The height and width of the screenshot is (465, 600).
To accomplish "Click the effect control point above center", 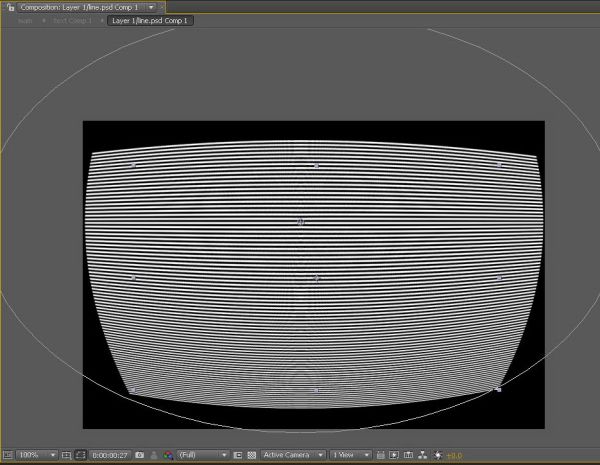I will [x=300, y=222].
